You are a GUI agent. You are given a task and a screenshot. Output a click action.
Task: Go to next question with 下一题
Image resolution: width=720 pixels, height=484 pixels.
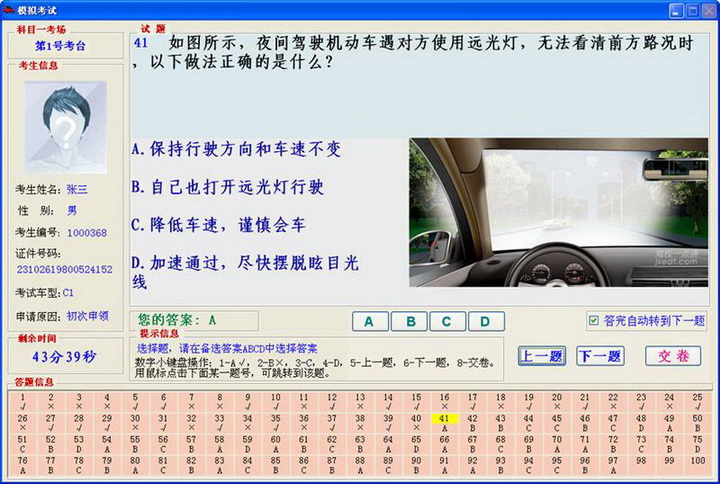(600, 356)
